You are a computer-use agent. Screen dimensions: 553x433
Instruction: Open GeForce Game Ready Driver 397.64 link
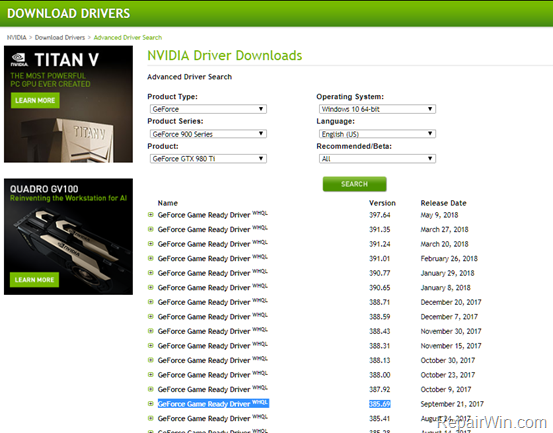(x=212, y=215)
